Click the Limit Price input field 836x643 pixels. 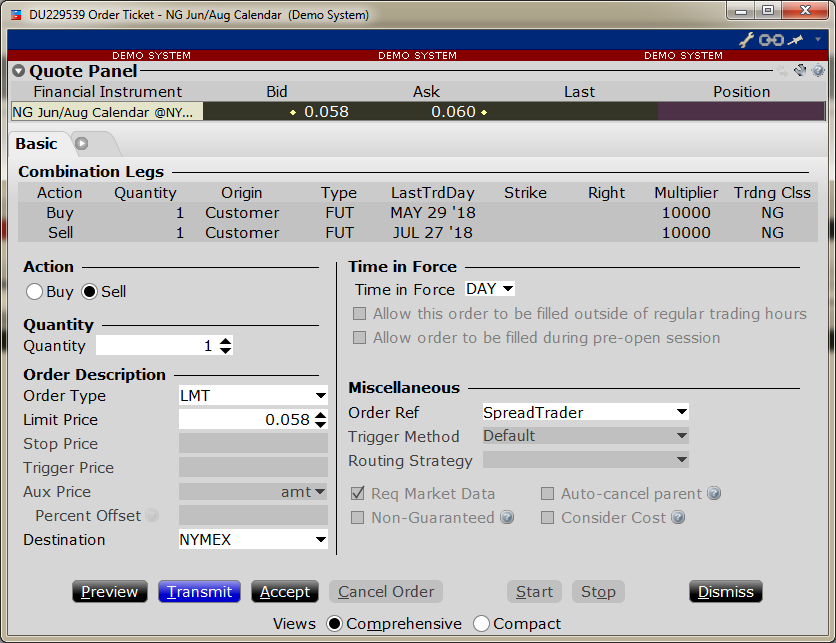[245, 420]
